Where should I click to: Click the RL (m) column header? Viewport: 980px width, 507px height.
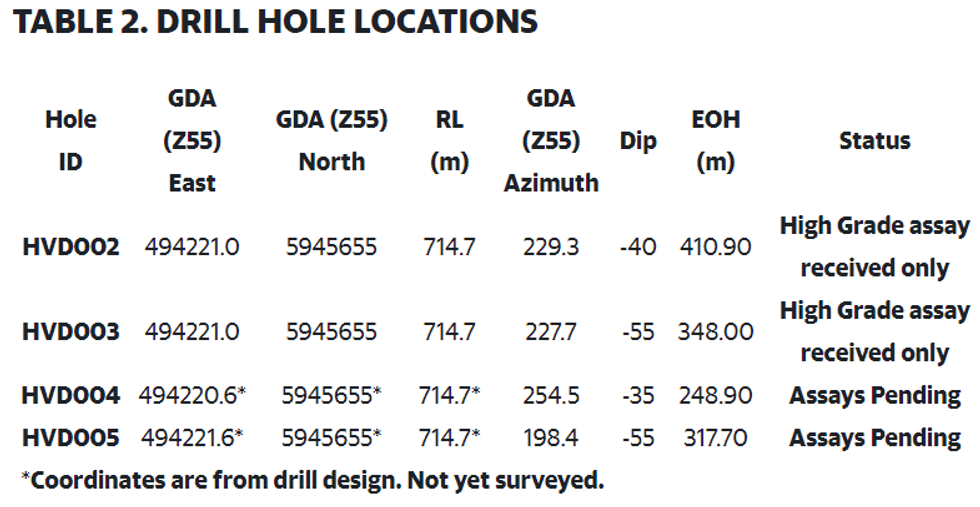click(x=449, y=140)
